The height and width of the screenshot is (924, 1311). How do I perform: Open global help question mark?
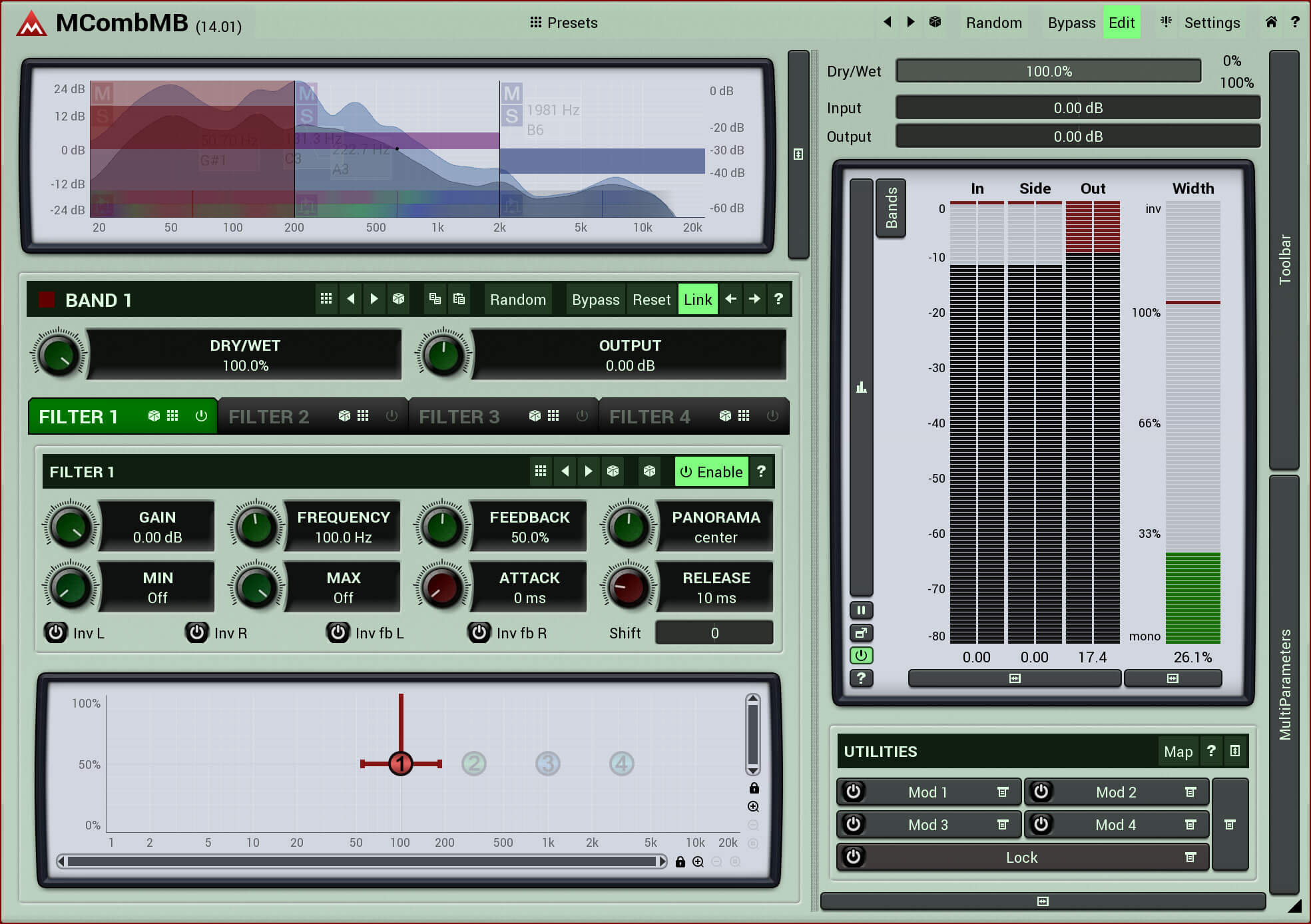(x=1294, y=22)
